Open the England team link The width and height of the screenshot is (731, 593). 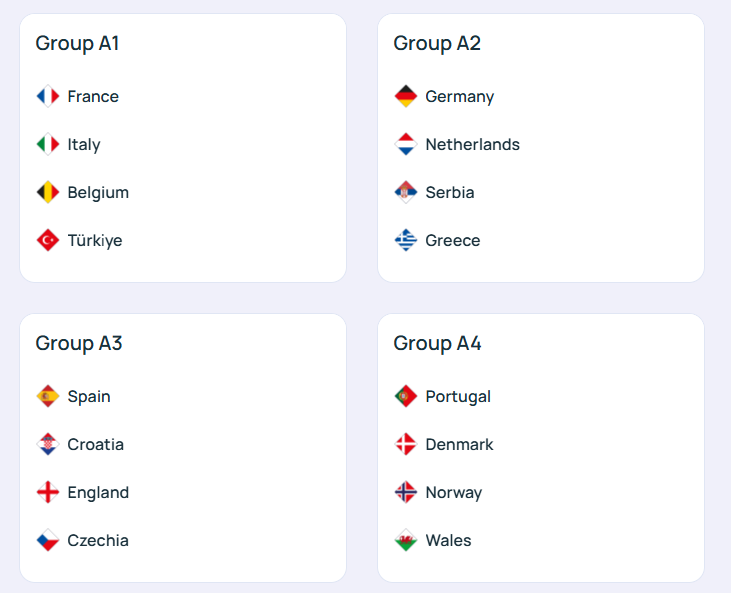pyautogui.click(x=98, y=492)
